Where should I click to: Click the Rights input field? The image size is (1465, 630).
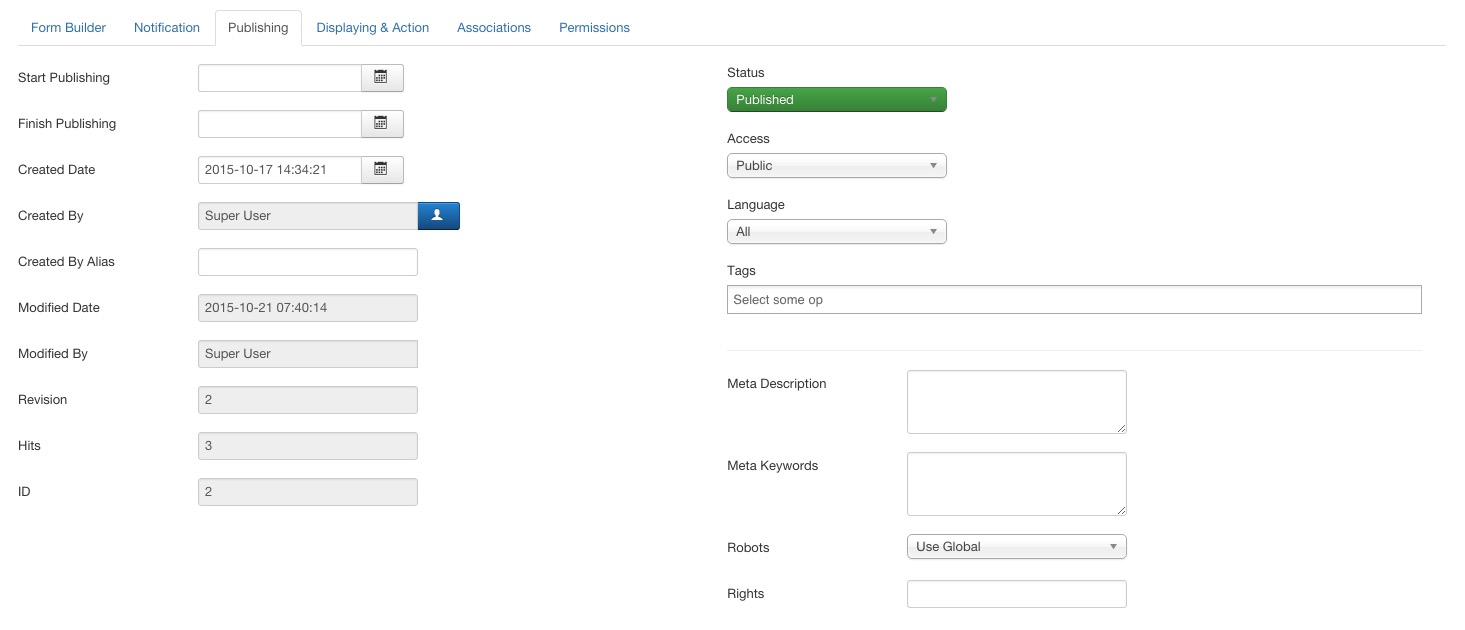tap(1017, 594)
